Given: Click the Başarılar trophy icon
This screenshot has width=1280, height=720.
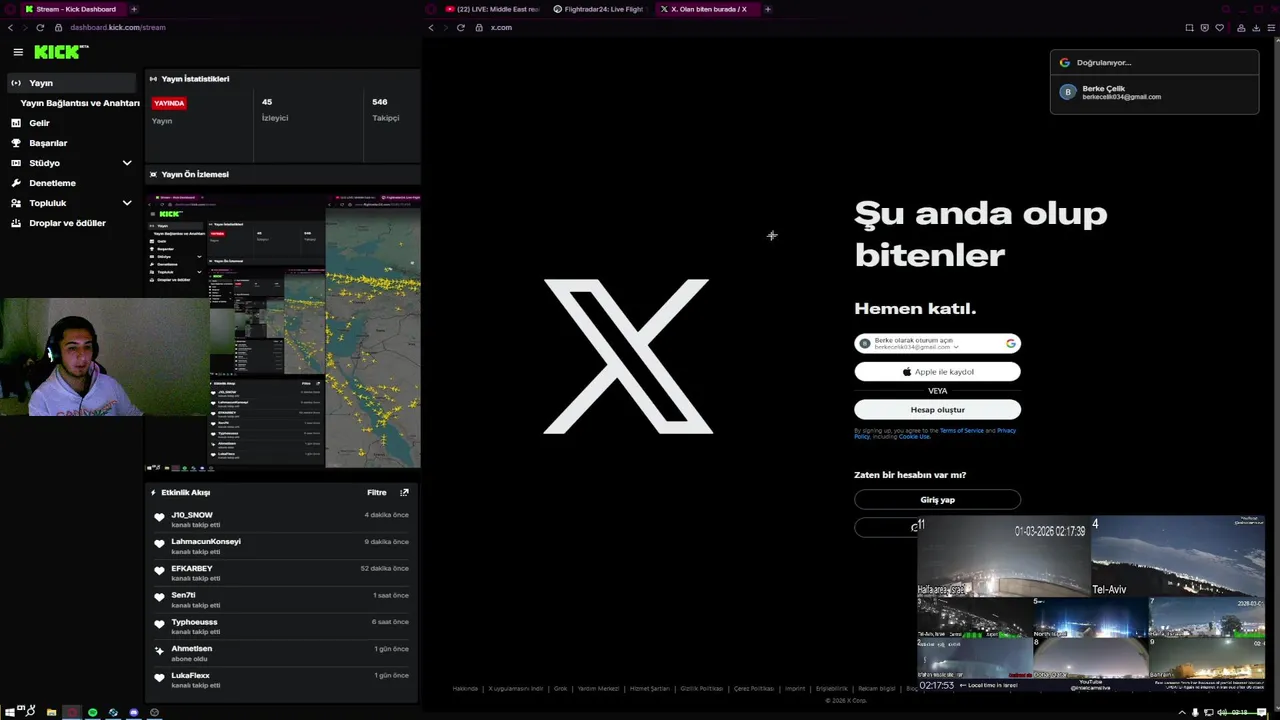Looking at the screenshot, I should 16,143.
